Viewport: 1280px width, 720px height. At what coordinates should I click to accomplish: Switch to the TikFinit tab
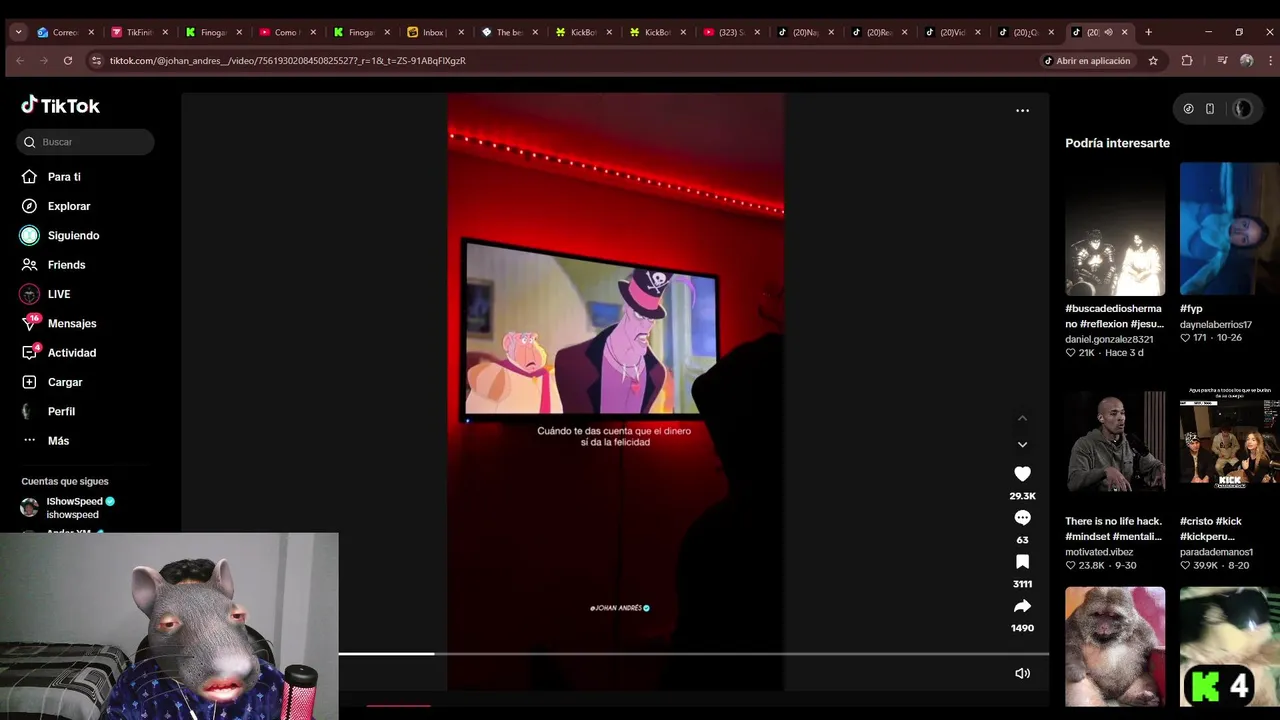click(137, 32)
